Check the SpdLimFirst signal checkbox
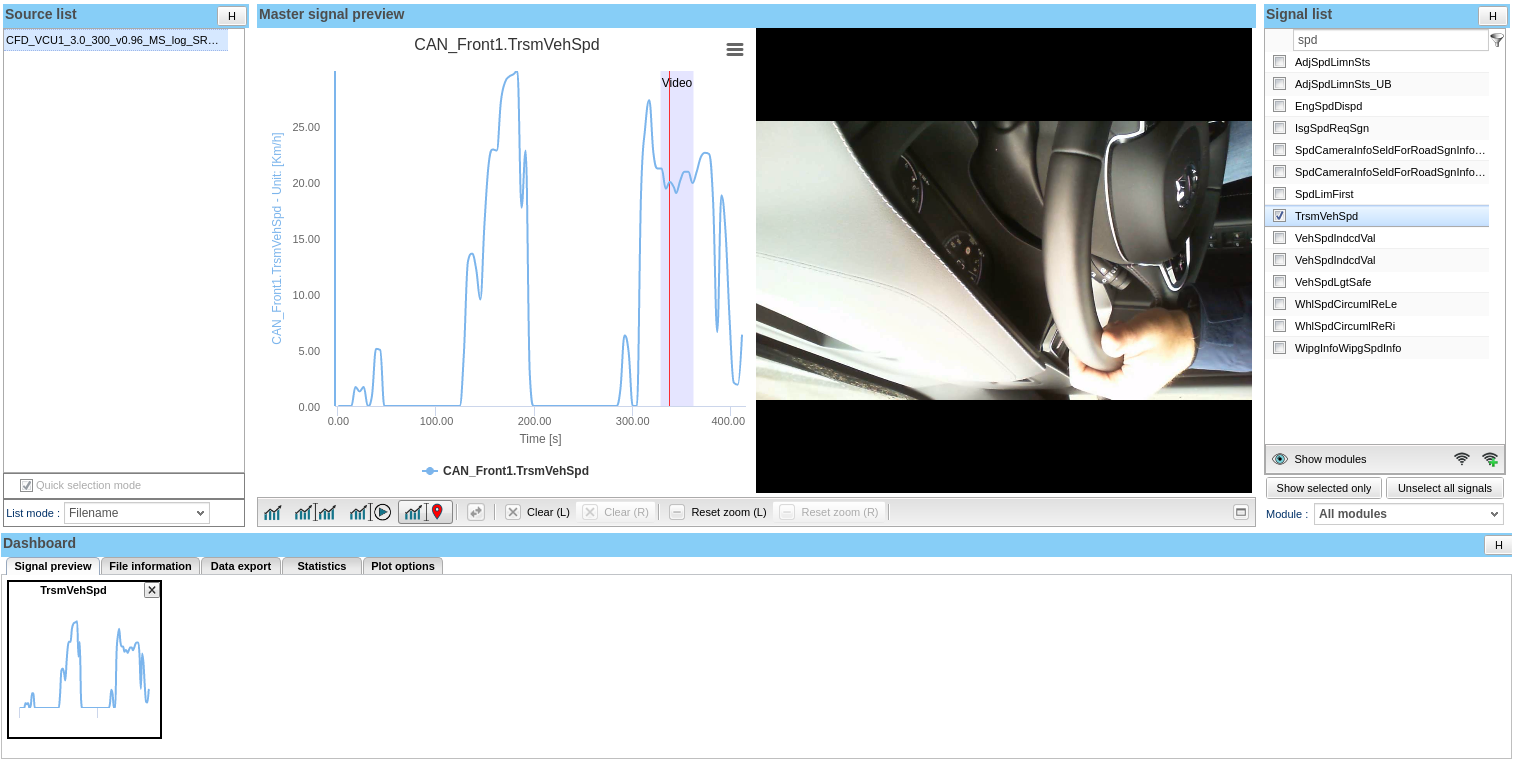The image size is (1518, 769). (1279, 194)
